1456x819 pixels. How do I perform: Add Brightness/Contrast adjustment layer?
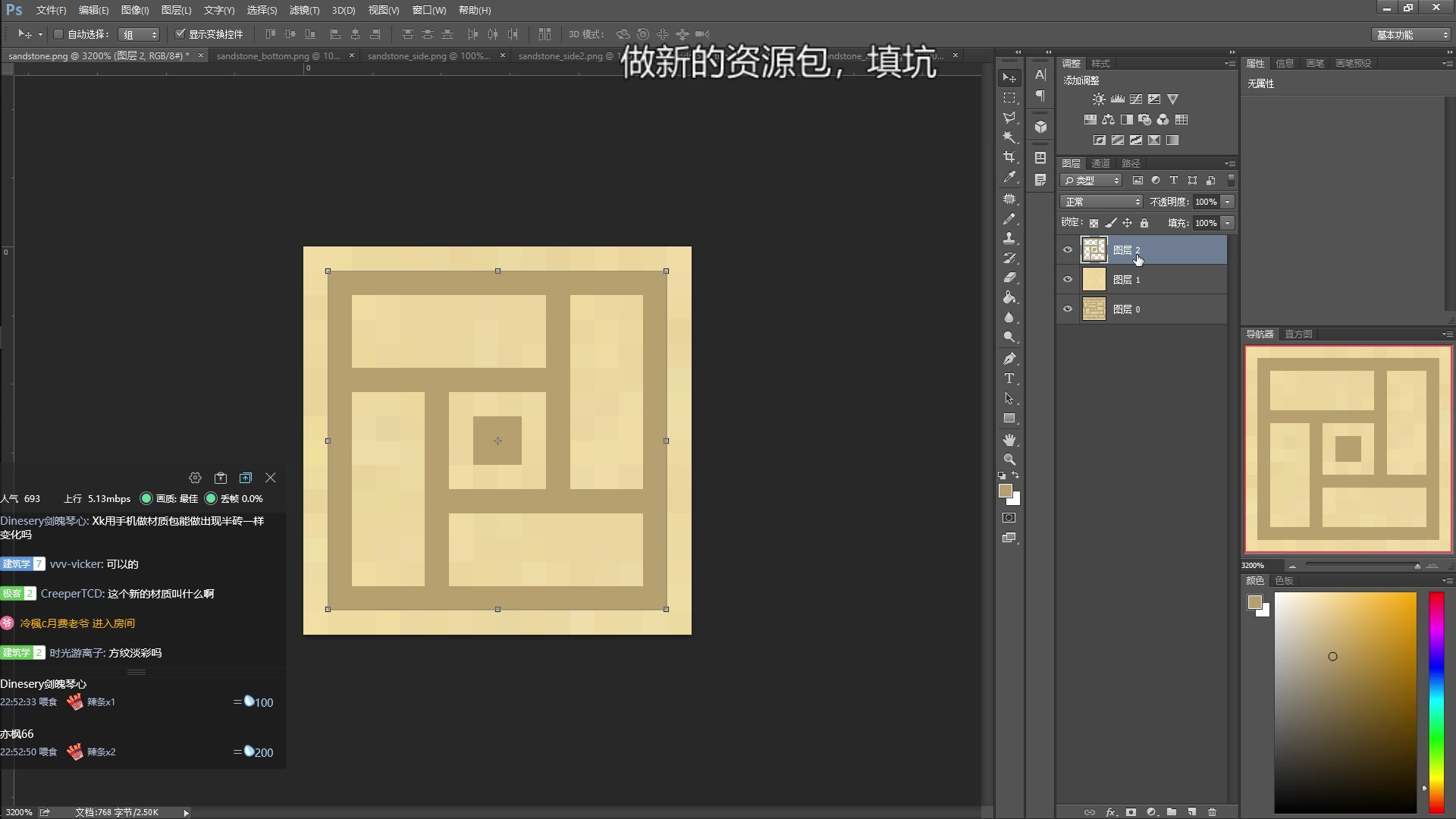(x=1099, y=99)
